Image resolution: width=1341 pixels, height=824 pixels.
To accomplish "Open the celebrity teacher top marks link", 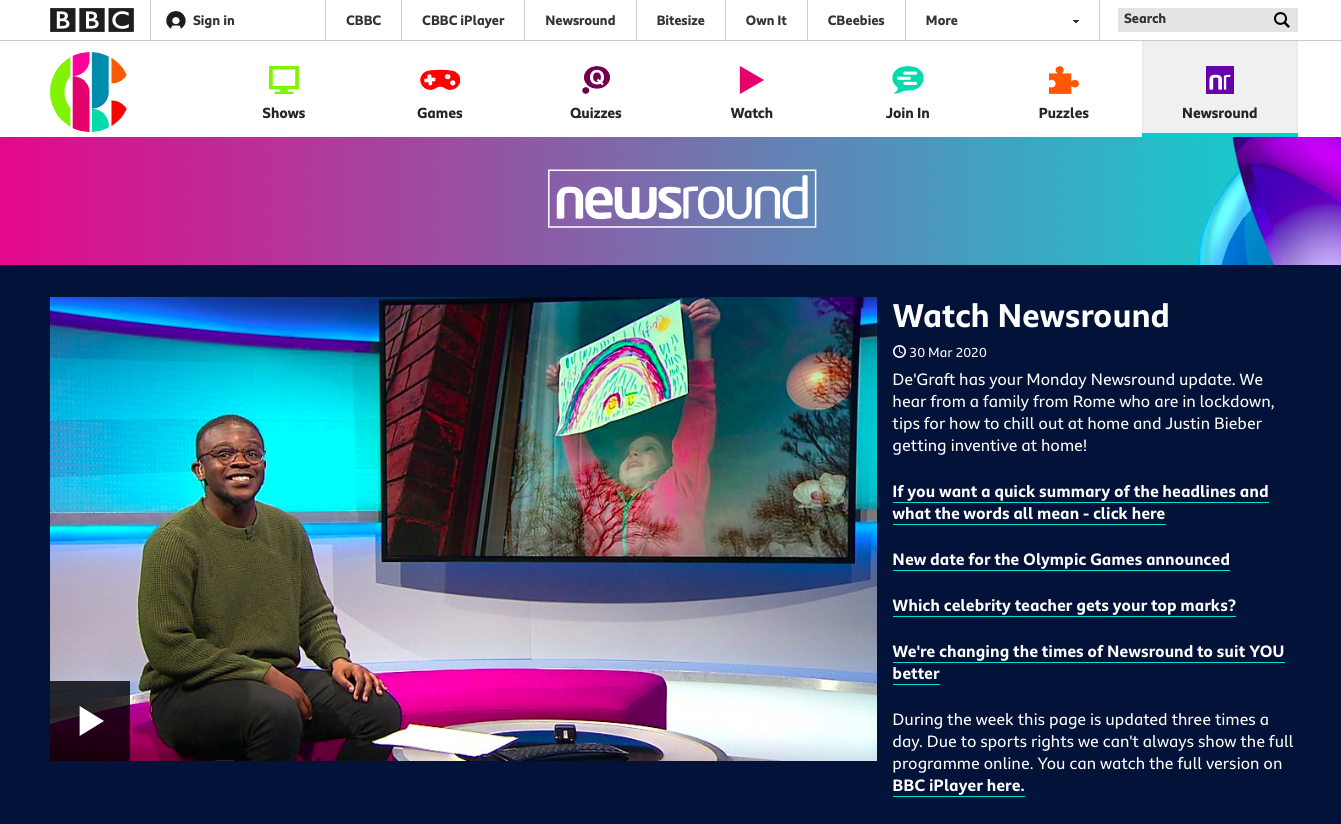I will tap(1064, 606).
